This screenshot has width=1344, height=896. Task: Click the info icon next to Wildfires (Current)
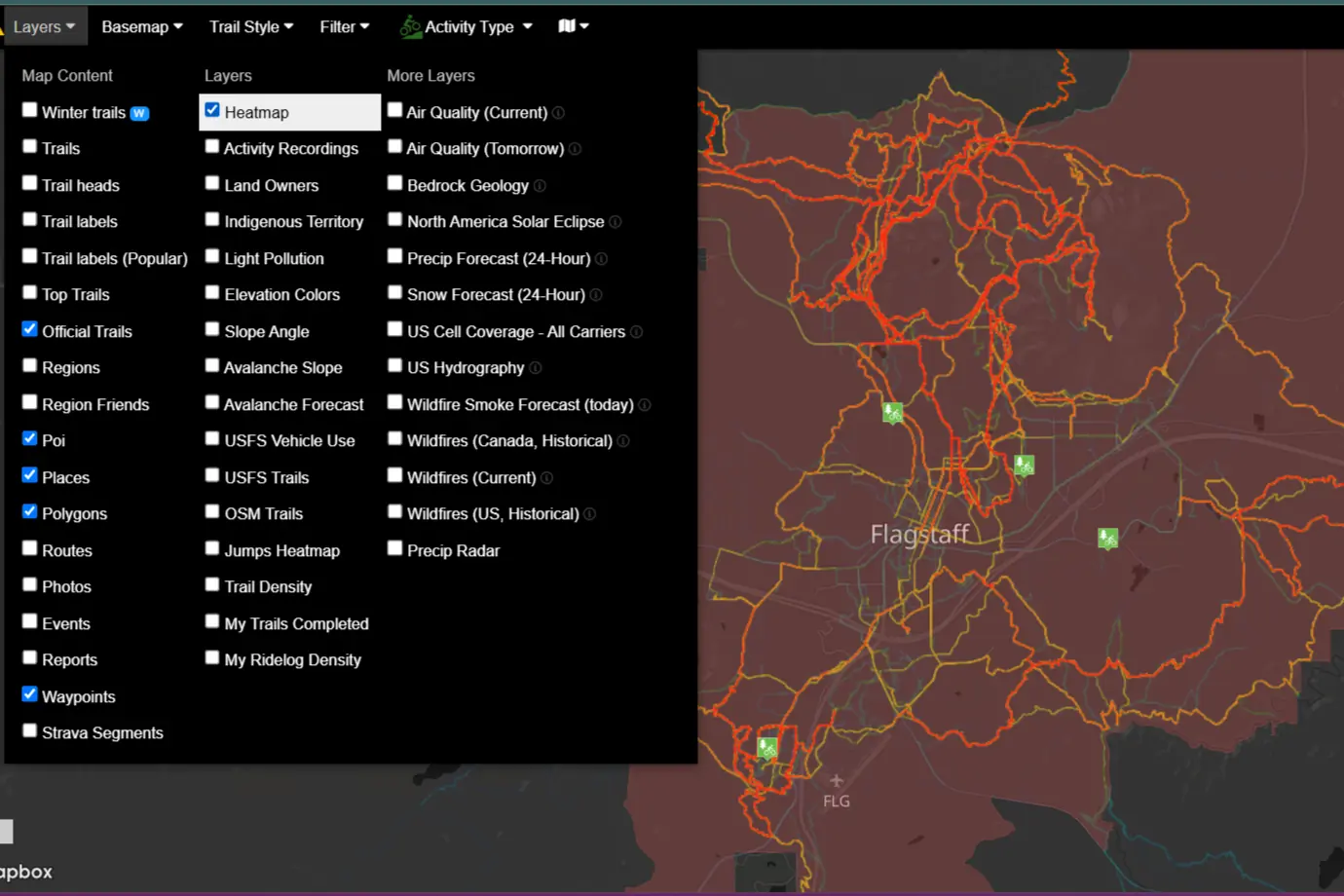pos(546,477)
